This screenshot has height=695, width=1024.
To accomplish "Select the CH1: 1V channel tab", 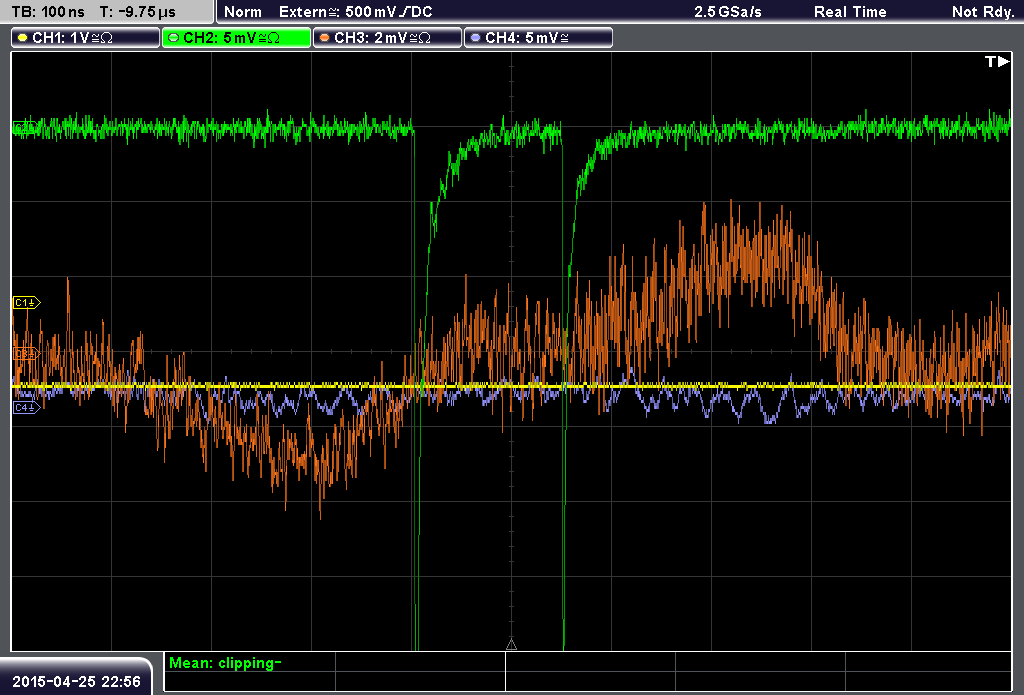I will tap(86, 38).
